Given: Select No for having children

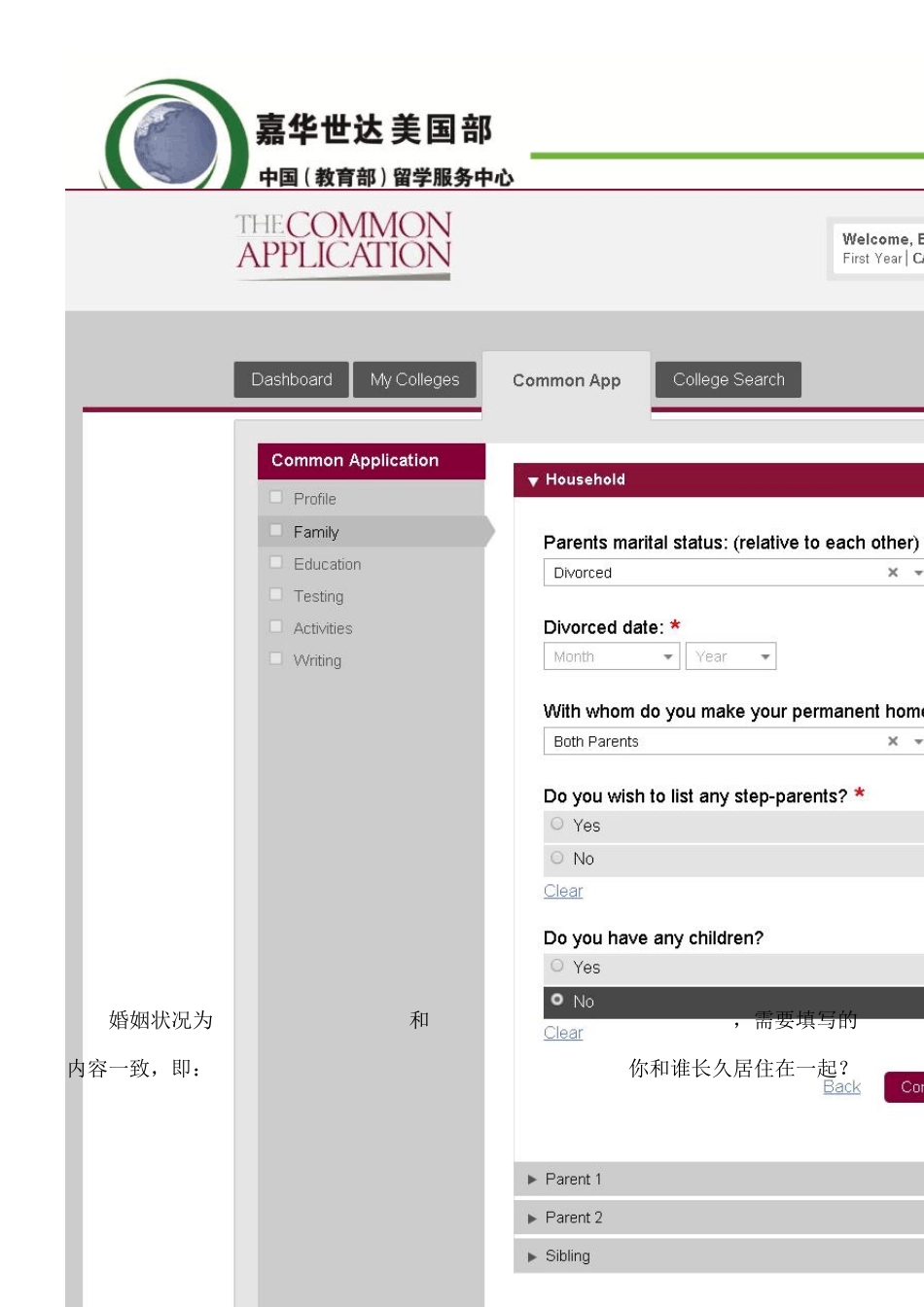Looking at the screenshot, I should click(x=557, y=1000).
